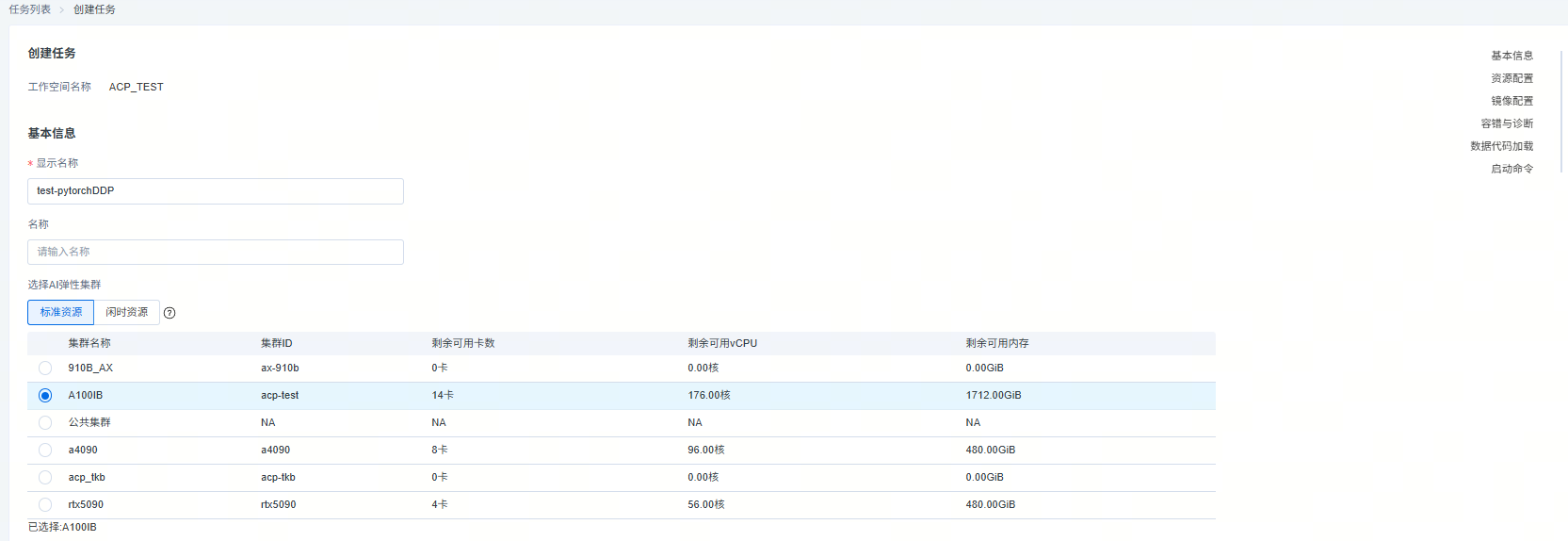
Task: Click the 名称 input field
Action: (x=216, y=253)
